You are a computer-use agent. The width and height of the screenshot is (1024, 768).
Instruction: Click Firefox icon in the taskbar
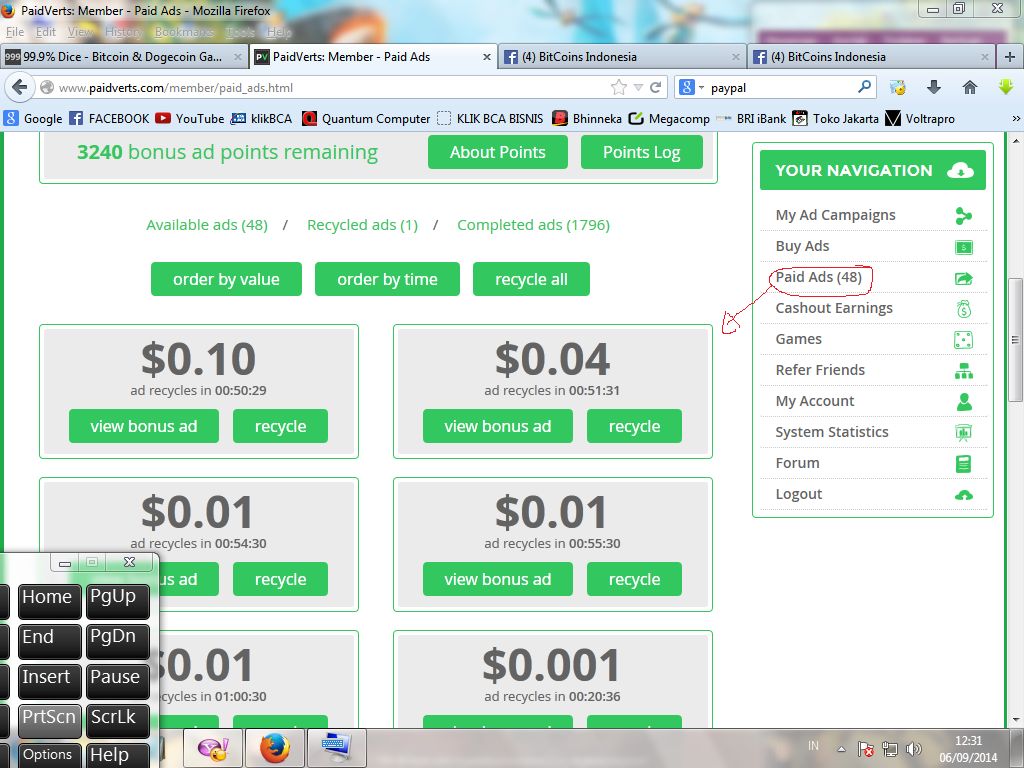[x=275, y=748]
